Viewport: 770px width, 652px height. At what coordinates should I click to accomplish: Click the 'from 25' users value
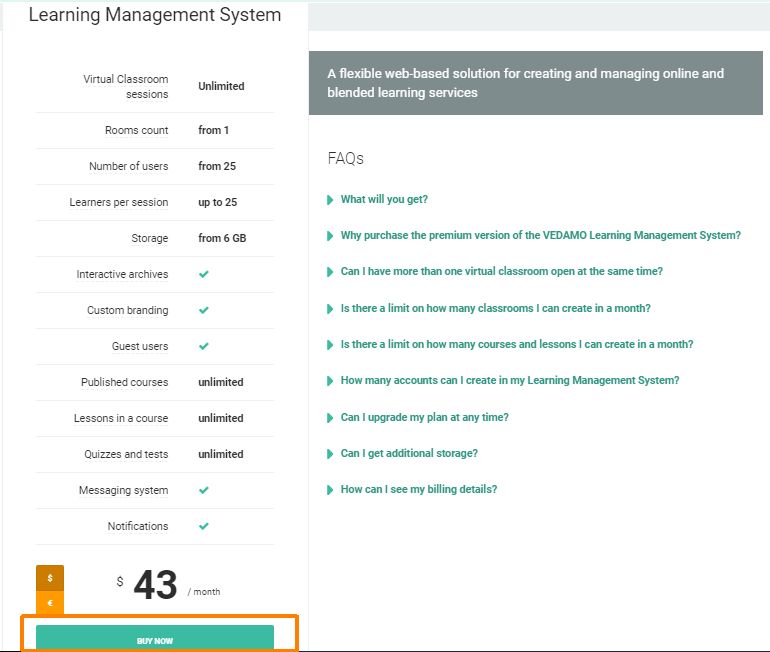point(217,166)
